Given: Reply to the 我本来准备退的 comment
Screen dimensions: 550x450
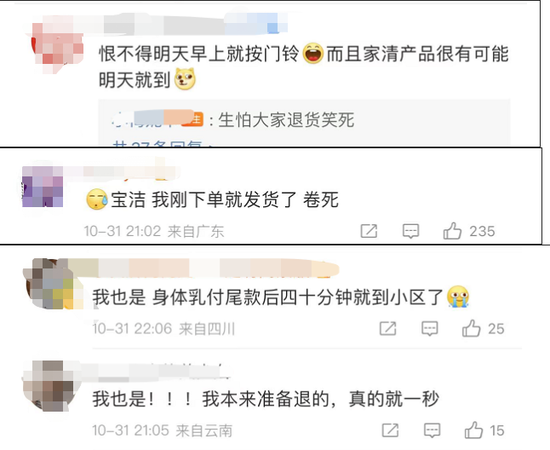Looking at the screenshot, I should (x=432, y=430).
